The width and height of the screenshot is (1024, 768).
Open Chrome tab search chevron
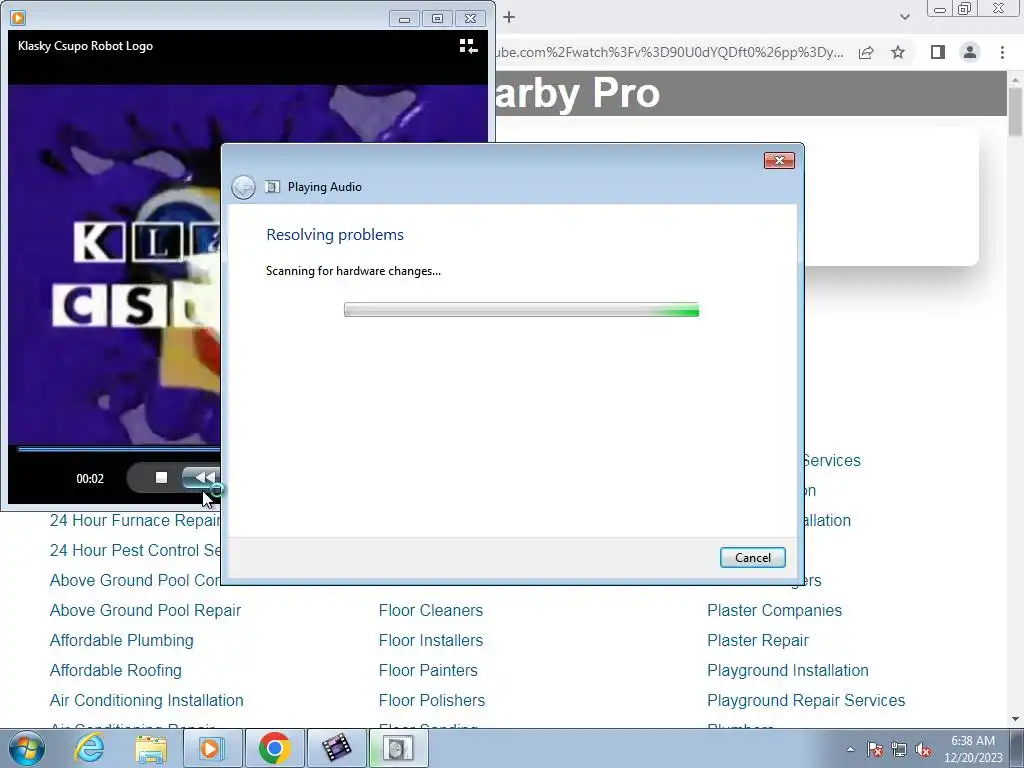[904, 17]
